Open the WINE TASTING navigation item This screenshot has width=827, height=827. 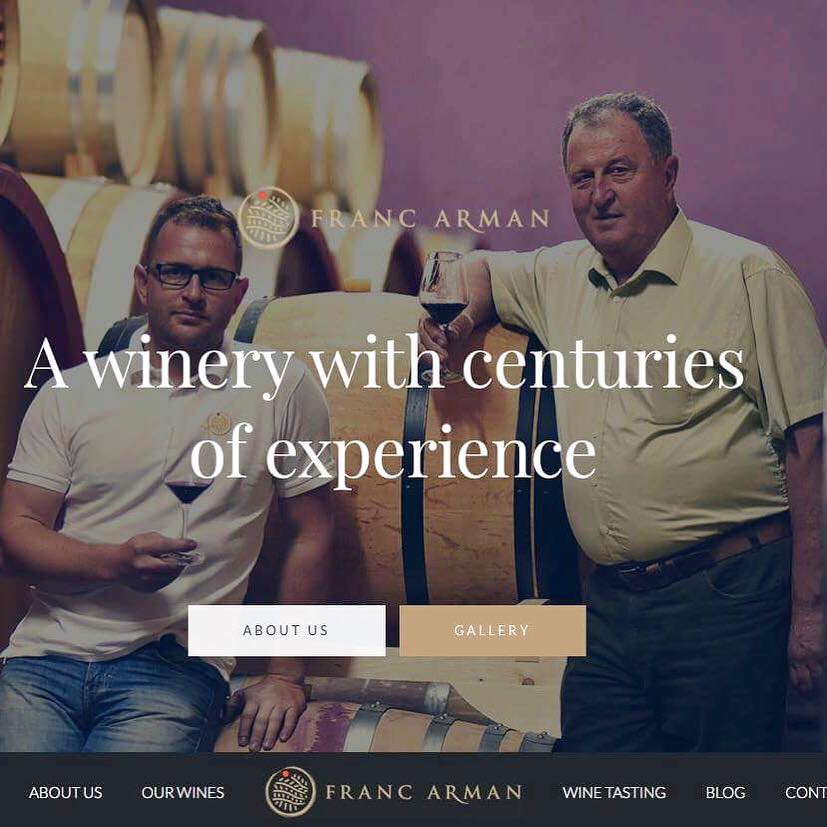tap(614, 792)
